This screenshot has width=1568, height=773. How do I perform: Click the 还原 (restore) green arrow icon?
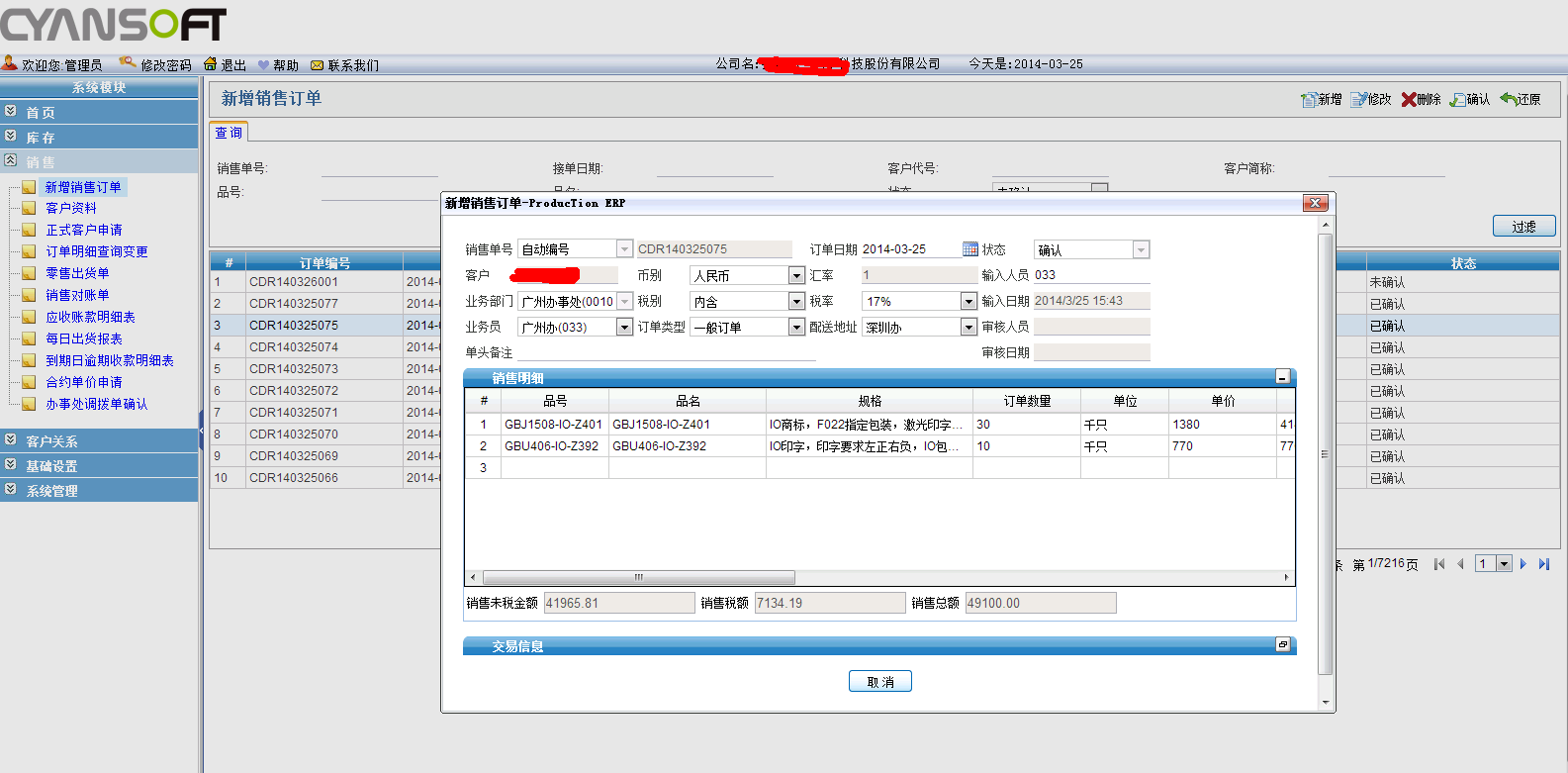[1509, 99]
